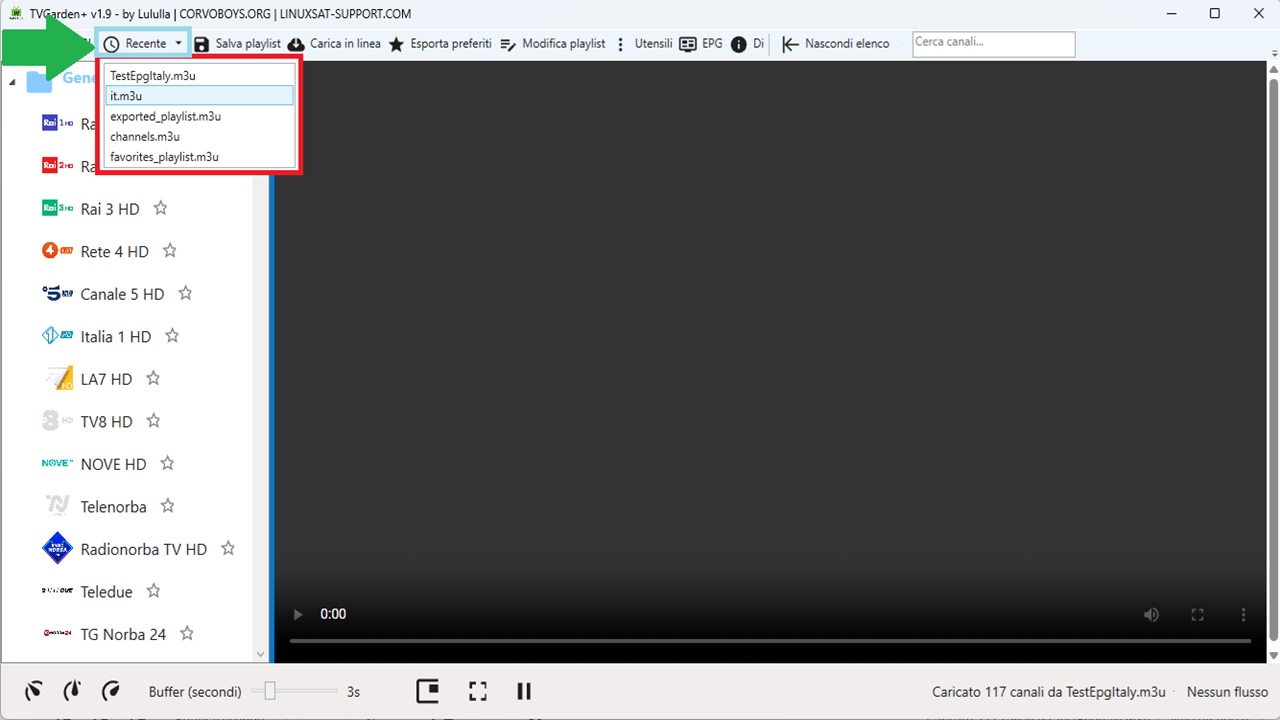Click the Rai 2 HD channel logo
The height and width of the screenshot is (720, 1280).
tap(57, 165)
